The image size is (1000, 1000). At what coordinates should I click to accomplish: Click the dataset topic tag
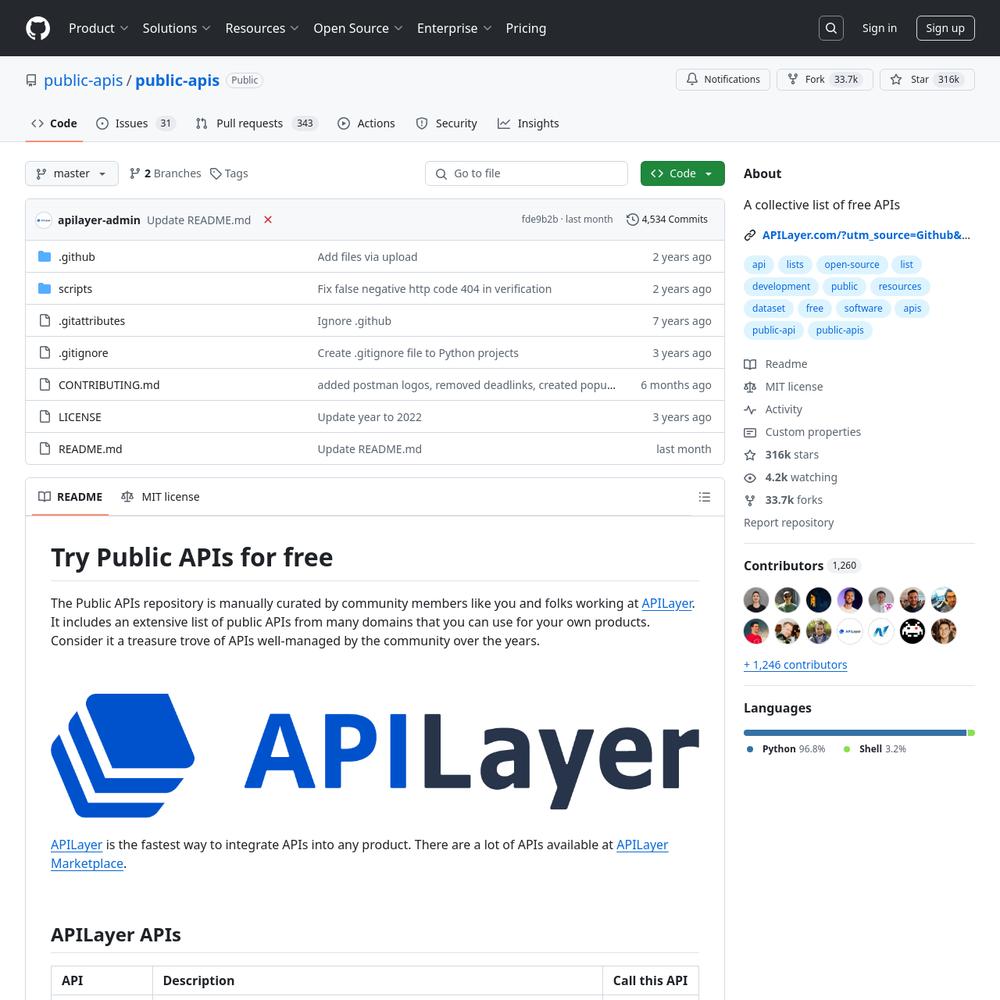768,308
